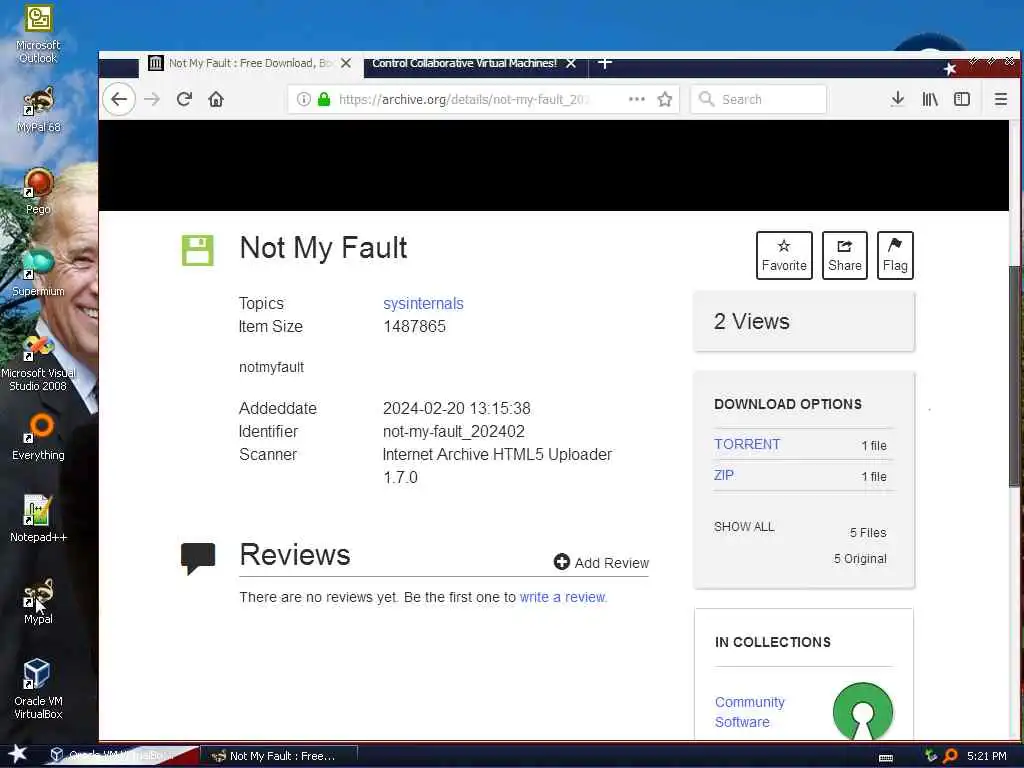Show site information icon in address bar
The width and height of the screenshot is (1024, 768).
point(303,99)
